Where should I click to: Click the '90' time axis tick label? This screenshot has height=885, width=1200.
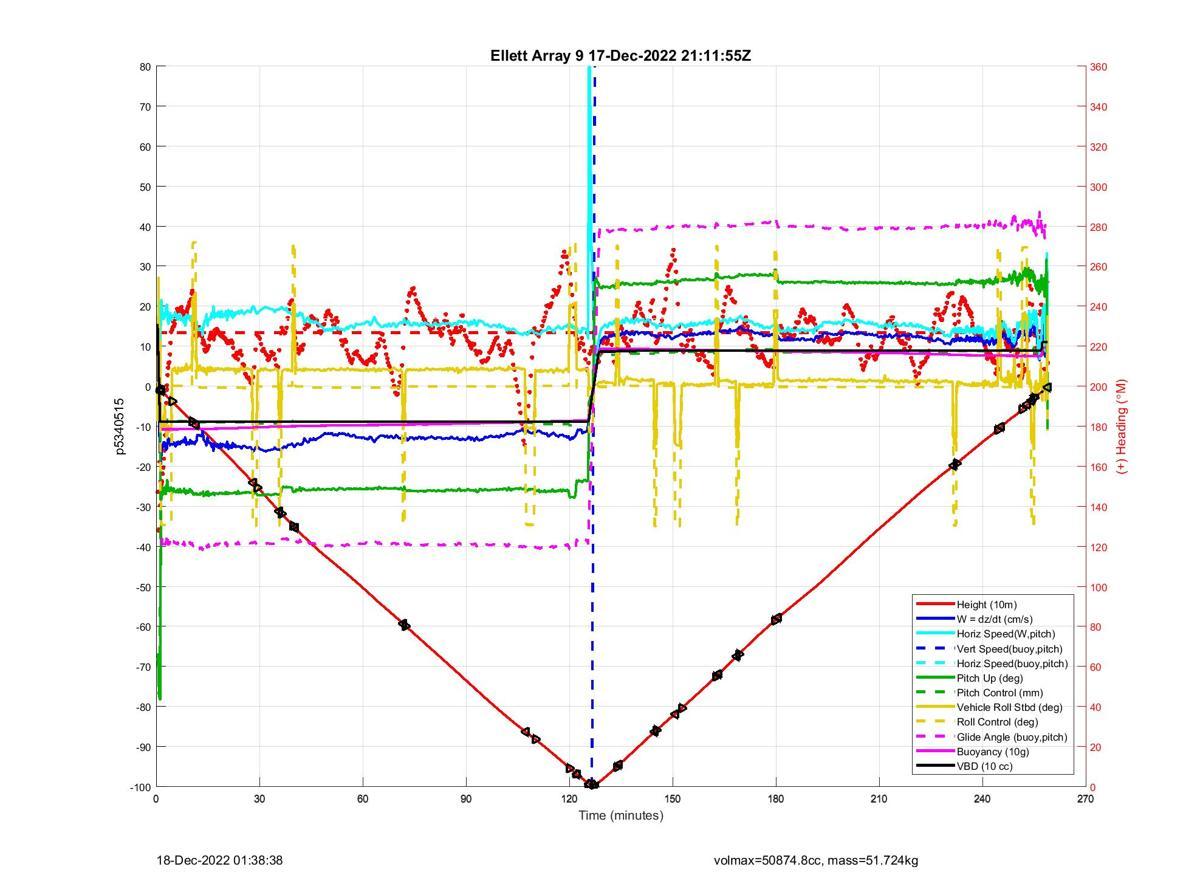click(466, 799)
